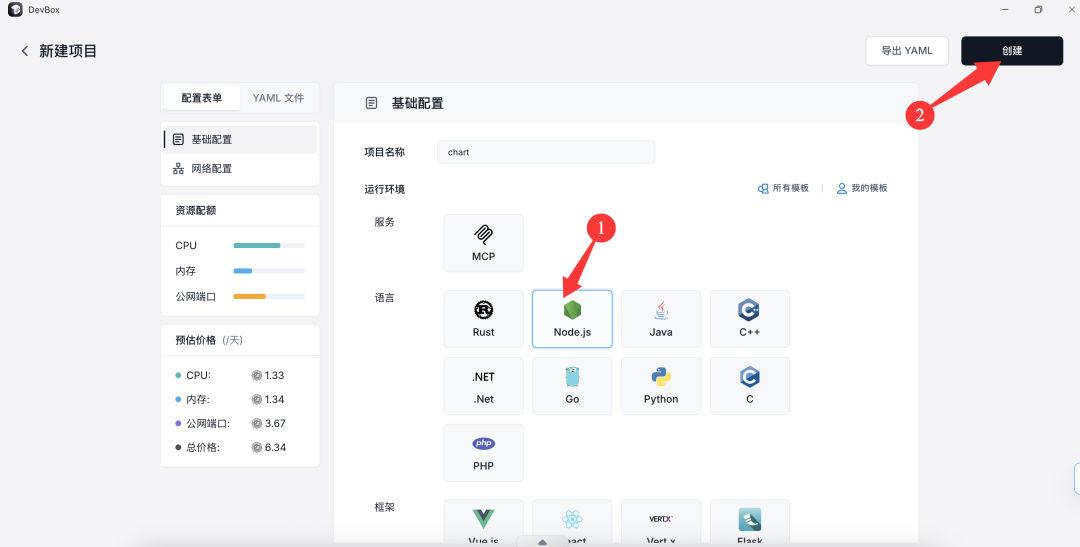Screen dimensions: 1080x547
Task: Choose the .Net language template
Action: click(x=484, y=386)
